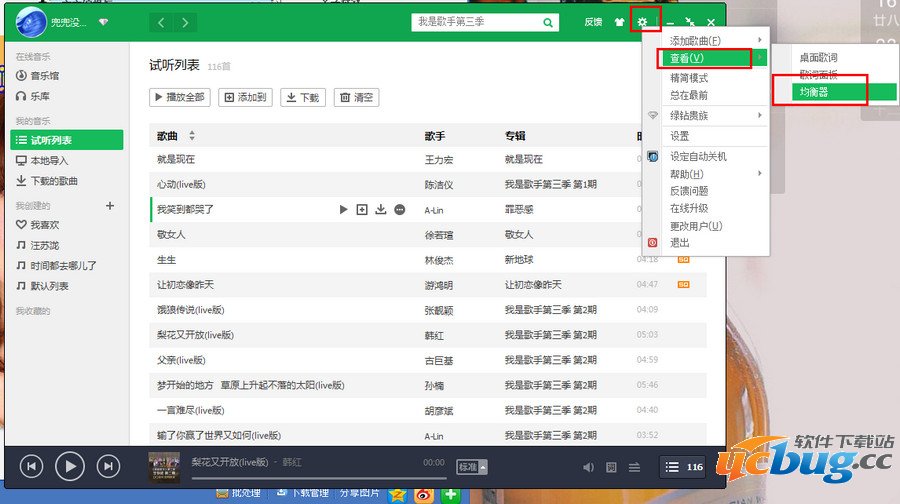900x504 pixels.
Task: Expand the 添加歌曲(F) submenu
Action: 715,41
